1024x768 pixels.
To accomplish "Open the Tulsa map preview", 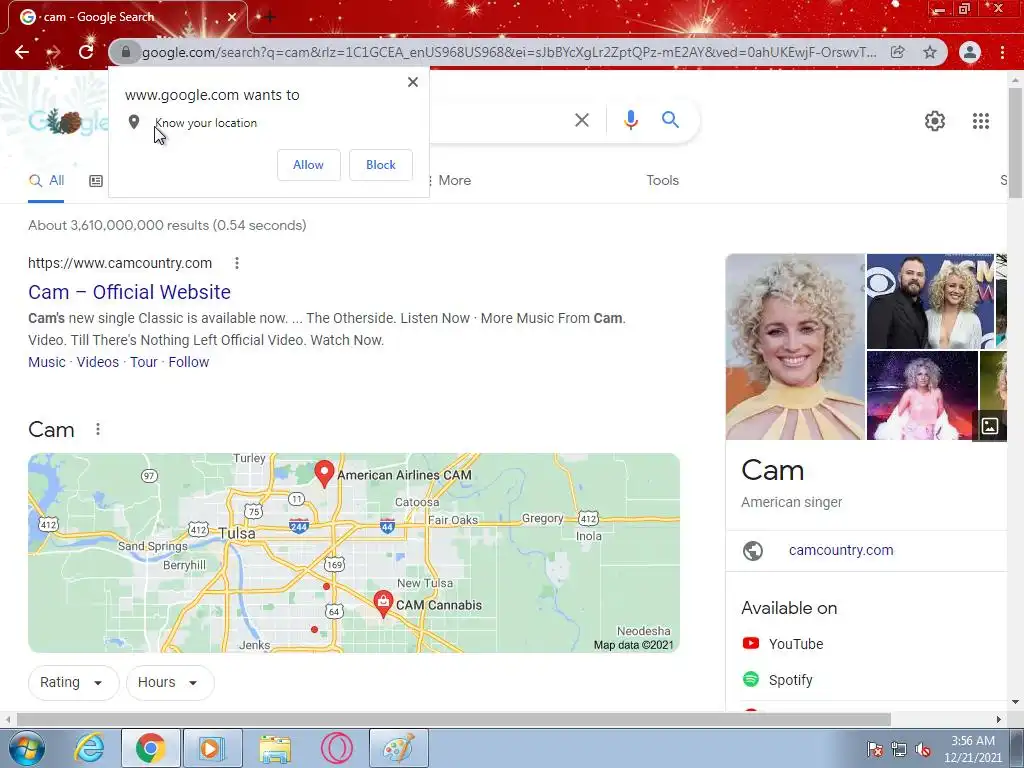I will click(354, 553).
